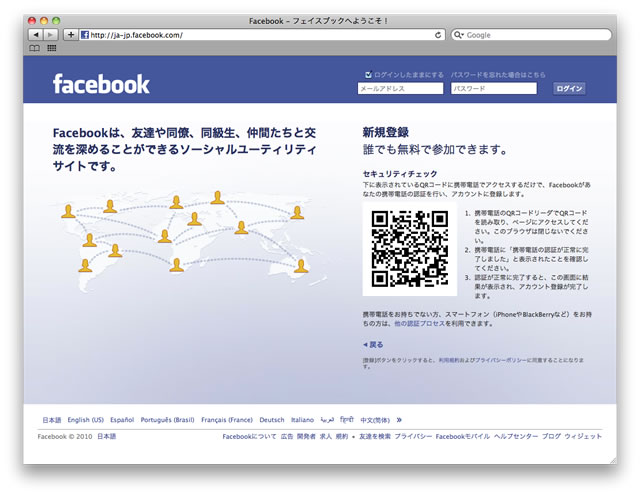Add bookmark with the plus button

[x=71, y=35]
